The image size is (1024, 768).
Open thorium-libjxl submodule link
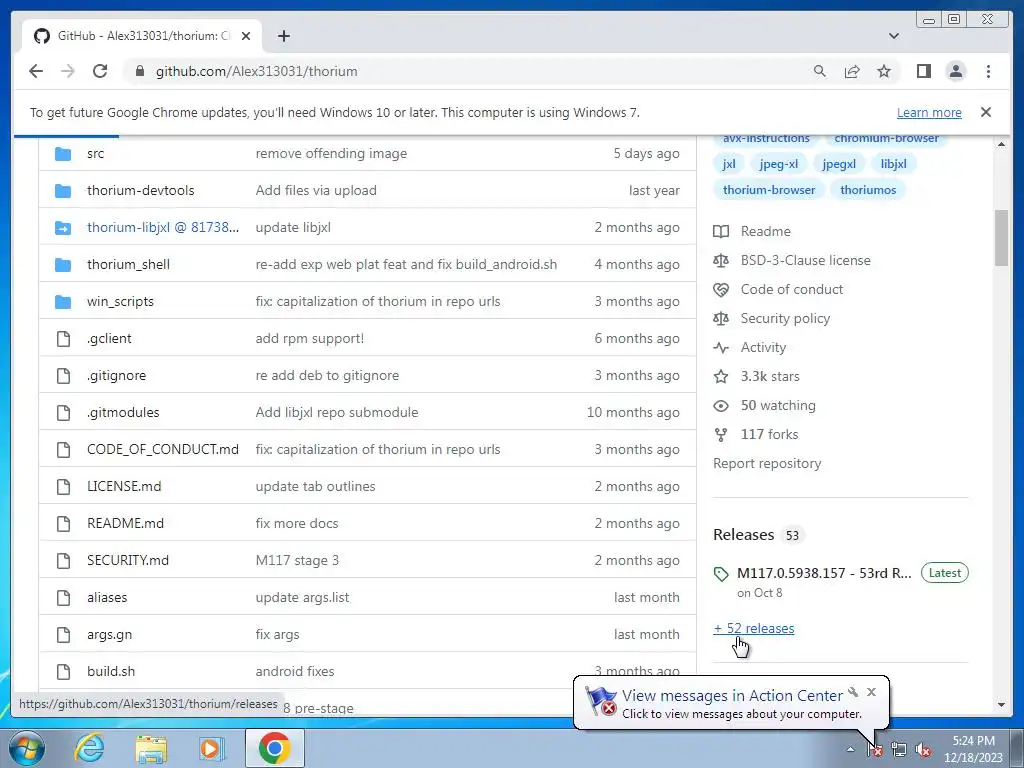coord(163,227)
